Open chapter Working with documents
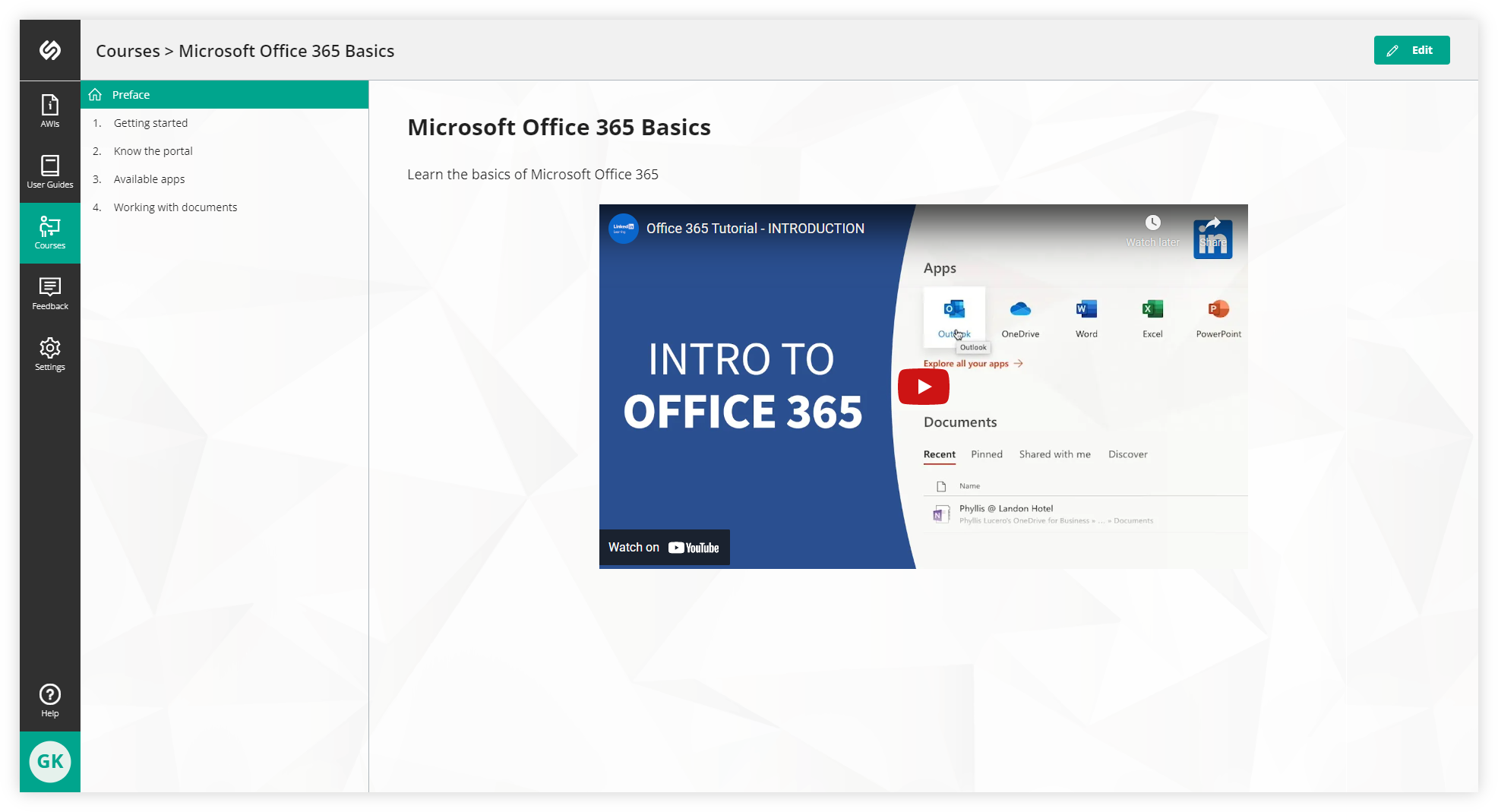 [x=225, y=207]
